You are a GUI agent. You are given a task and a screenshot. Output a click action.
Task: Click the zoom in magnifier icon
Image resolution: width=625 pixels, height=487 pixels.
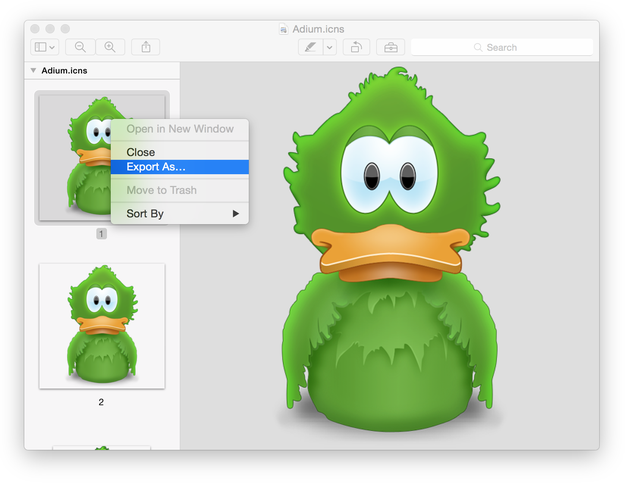[x=110, y=47]
